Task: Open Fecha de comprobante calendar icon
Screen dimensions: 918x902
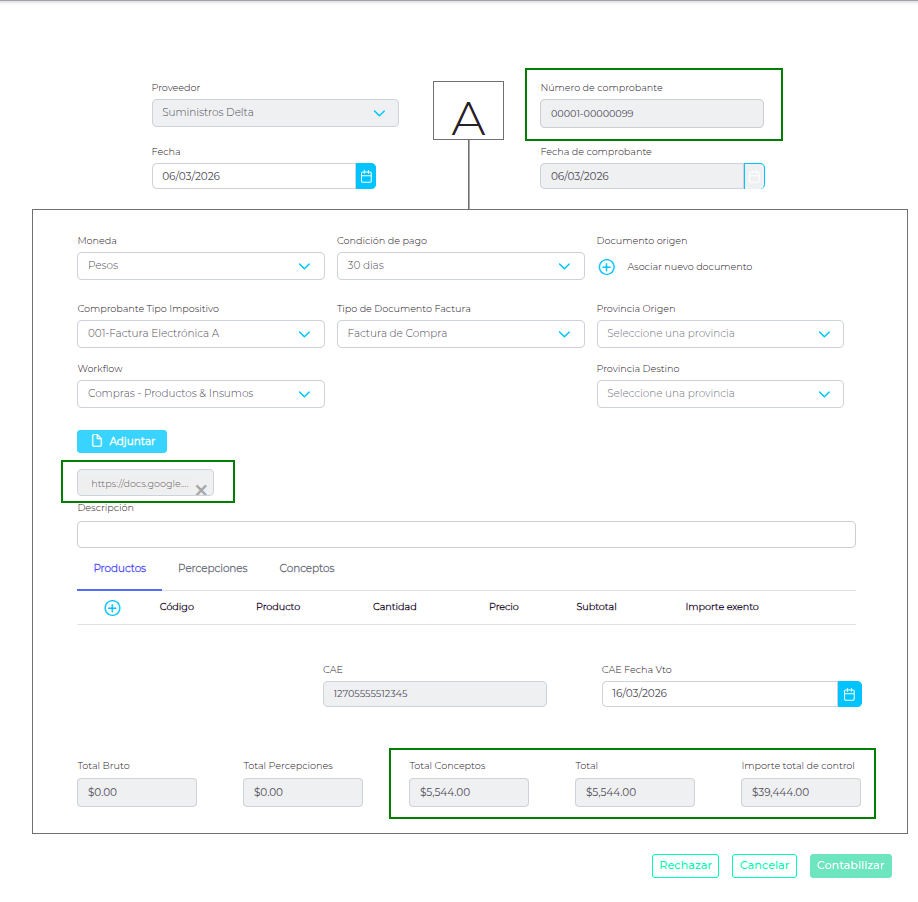Action: 755,177
